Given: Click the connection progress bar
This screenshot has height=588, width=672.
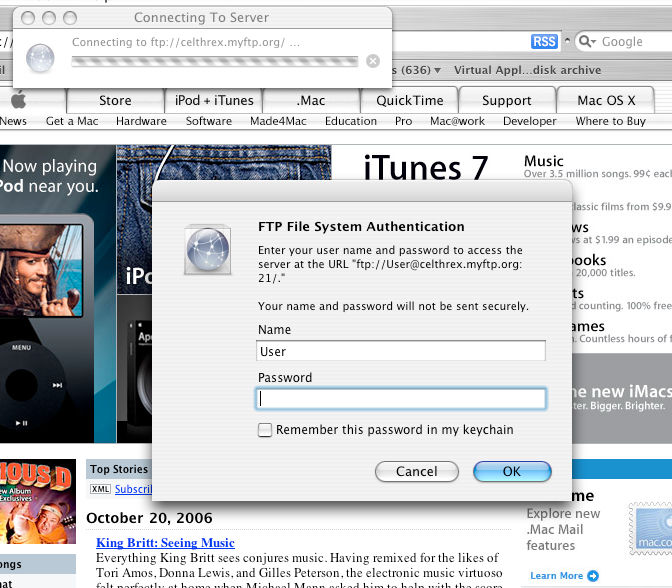Looking at the screenshot, I should 215,62.
